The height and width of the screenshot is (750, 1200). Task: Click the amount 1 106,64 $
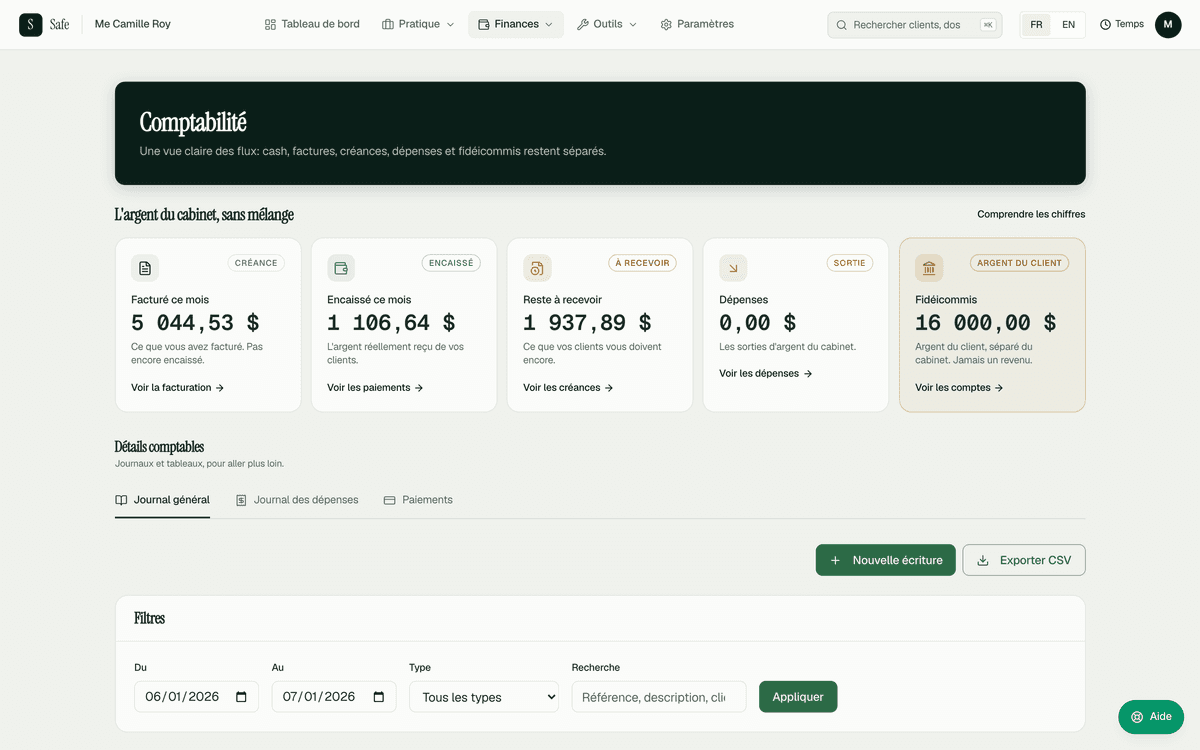pyautogui.click(x=391, y=323)
